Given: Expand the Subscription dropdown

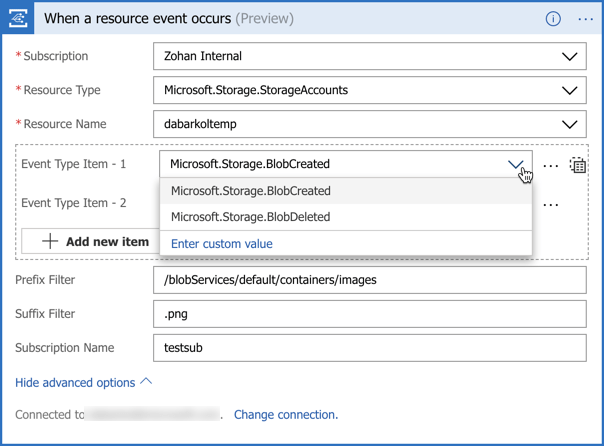Looking at the screenshot, I should [569, 57].
